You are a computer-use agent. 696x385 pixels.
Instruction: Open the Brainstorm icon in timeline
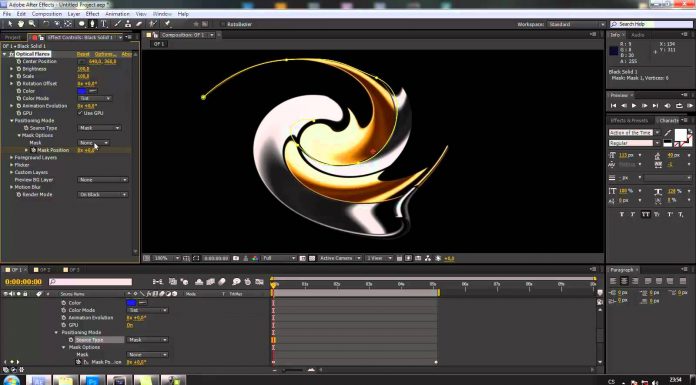[237, 282]
